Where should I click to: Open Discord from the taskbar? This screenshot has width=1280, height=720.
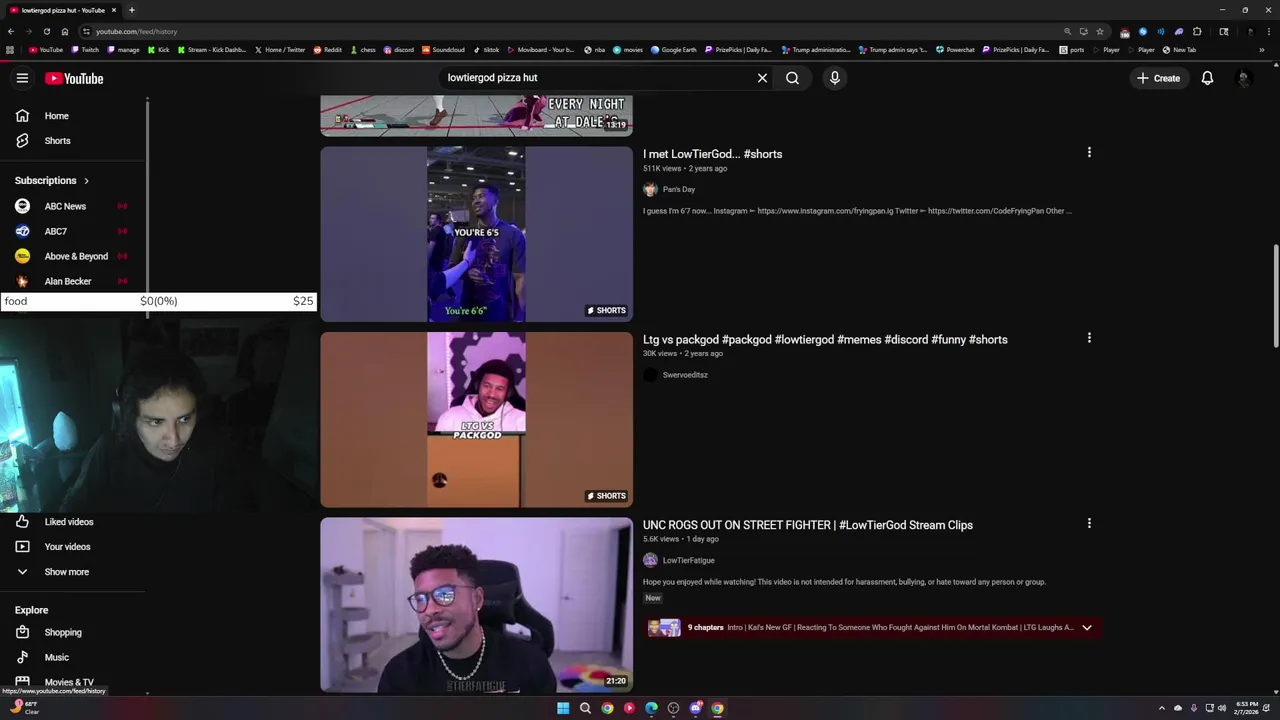[x=695, y=708]
